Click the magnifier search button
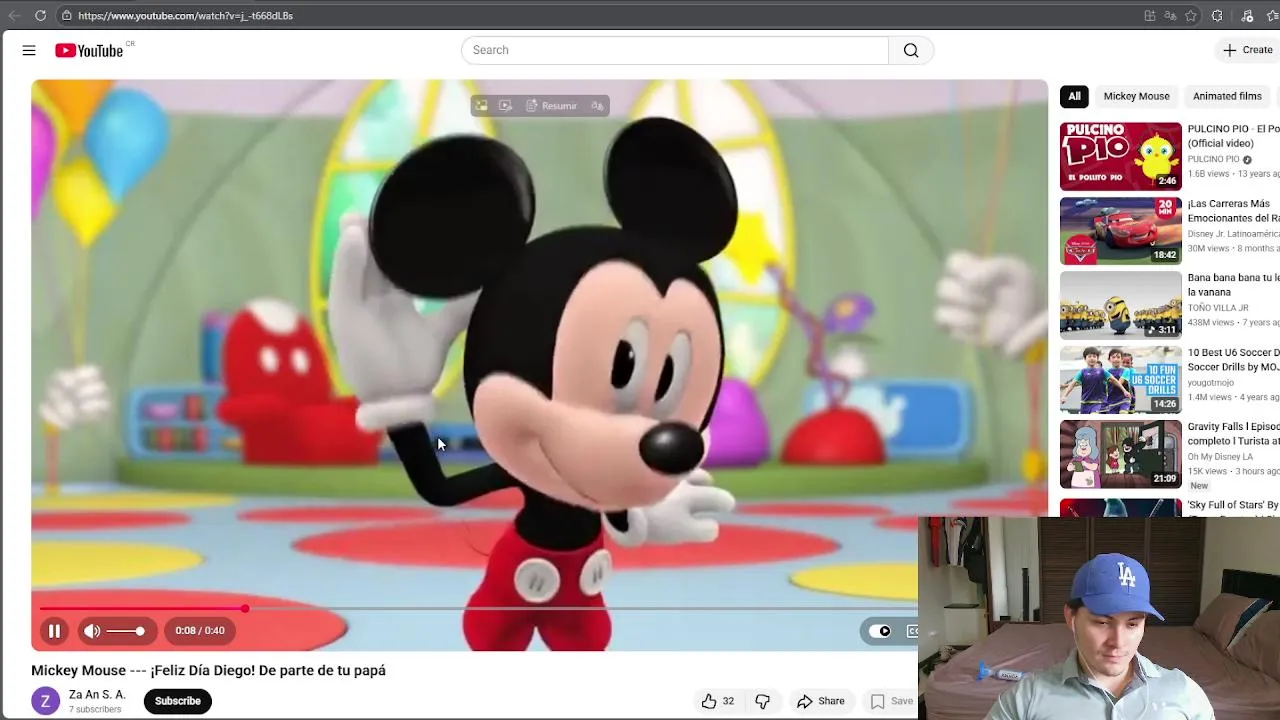This screenshot has width=1280, height=720. 911,50
